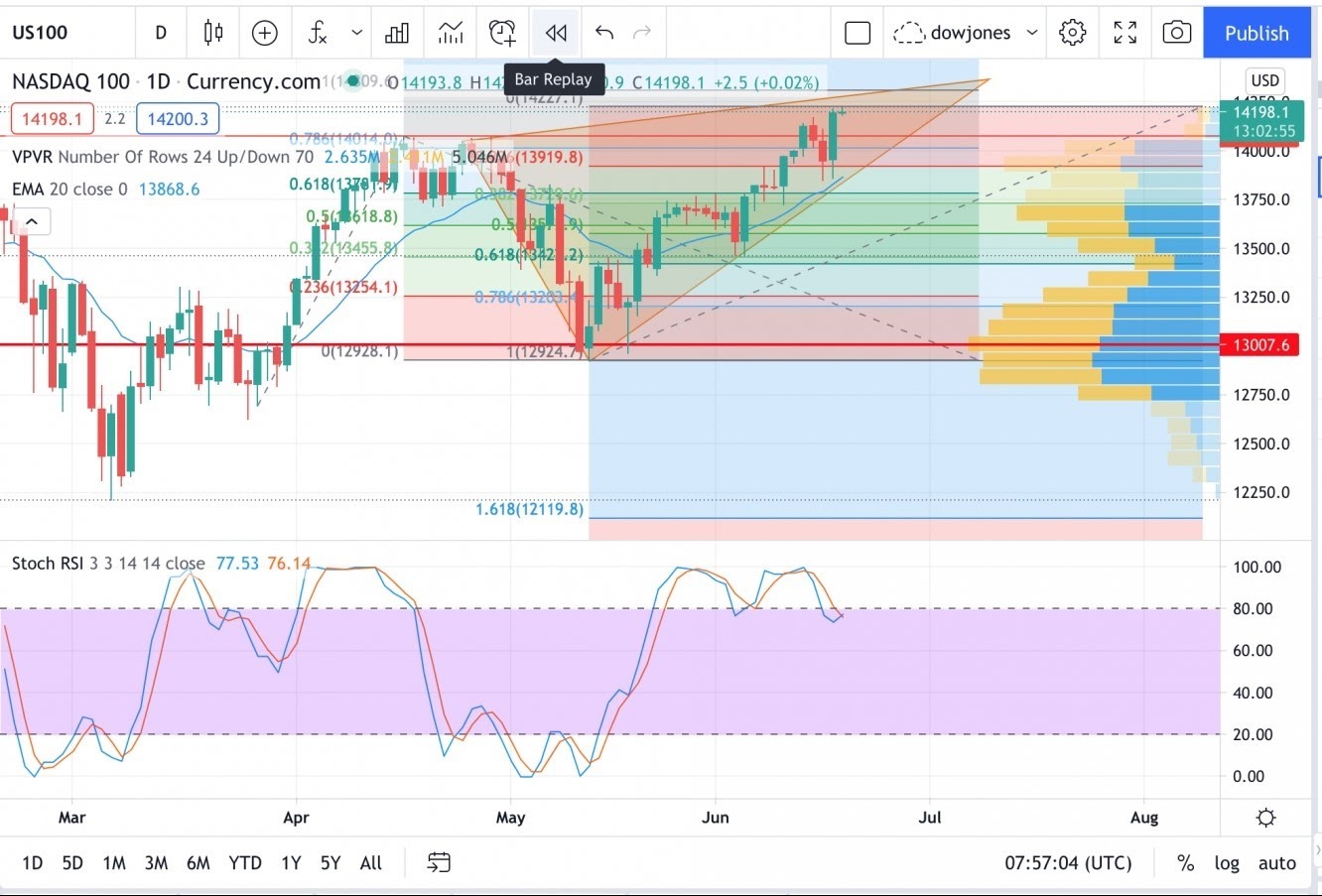Toggle log scale mode
This screenshot has height=896, width=1322.
click(x=1227, y=862)
